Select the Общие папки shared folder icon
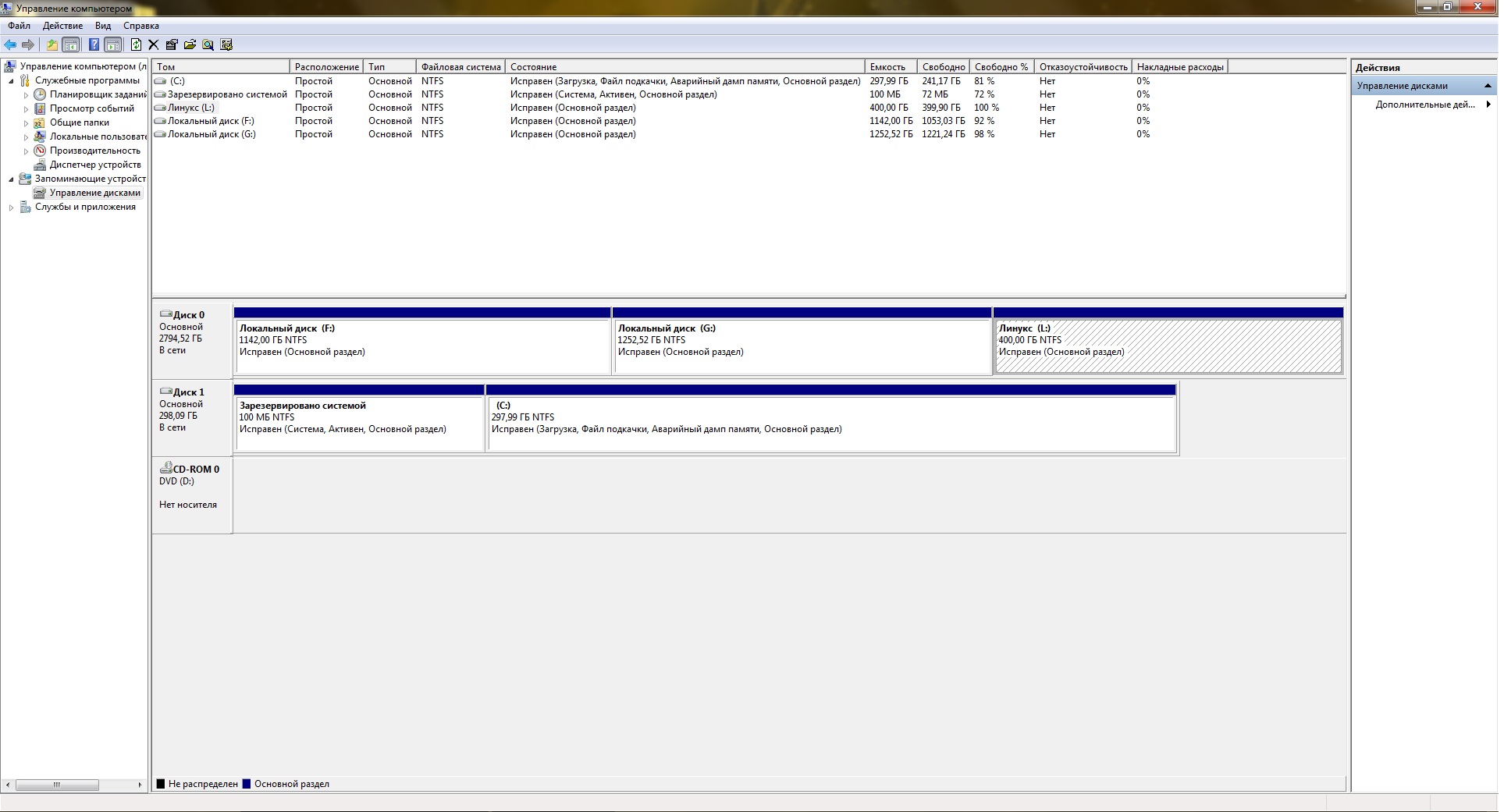1504x812 pixels. click(40, 122)
